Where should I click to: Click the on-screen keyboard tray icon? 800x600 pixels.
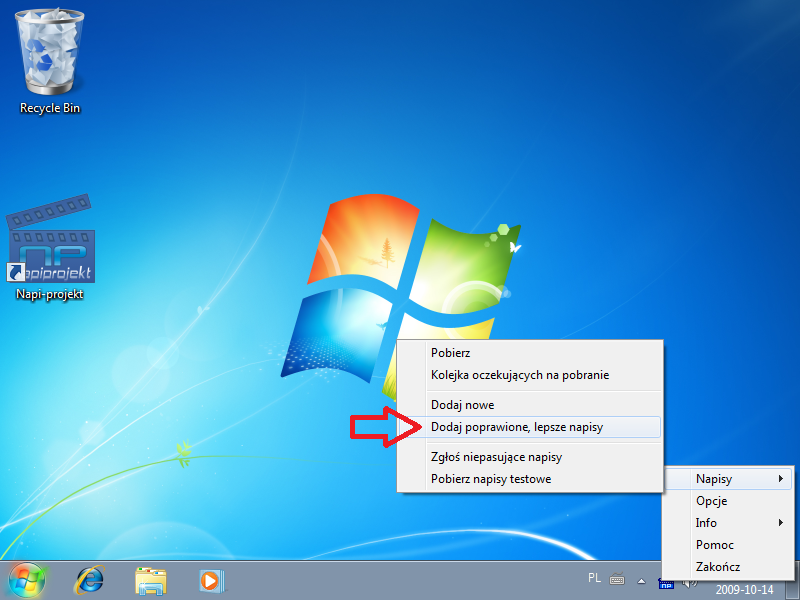click(x=617, y=580)
